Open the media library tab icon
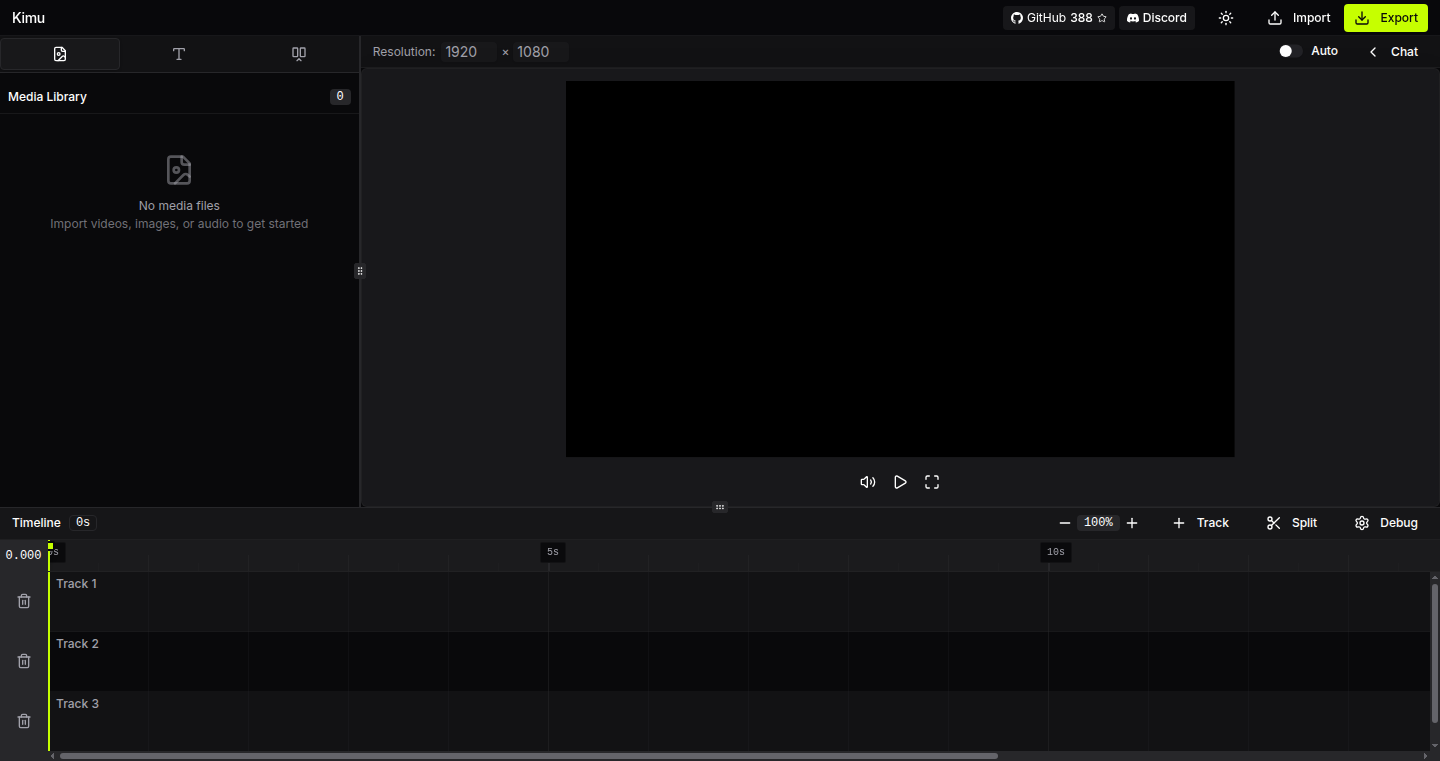Screen dimensions: 1440x761 60,54
